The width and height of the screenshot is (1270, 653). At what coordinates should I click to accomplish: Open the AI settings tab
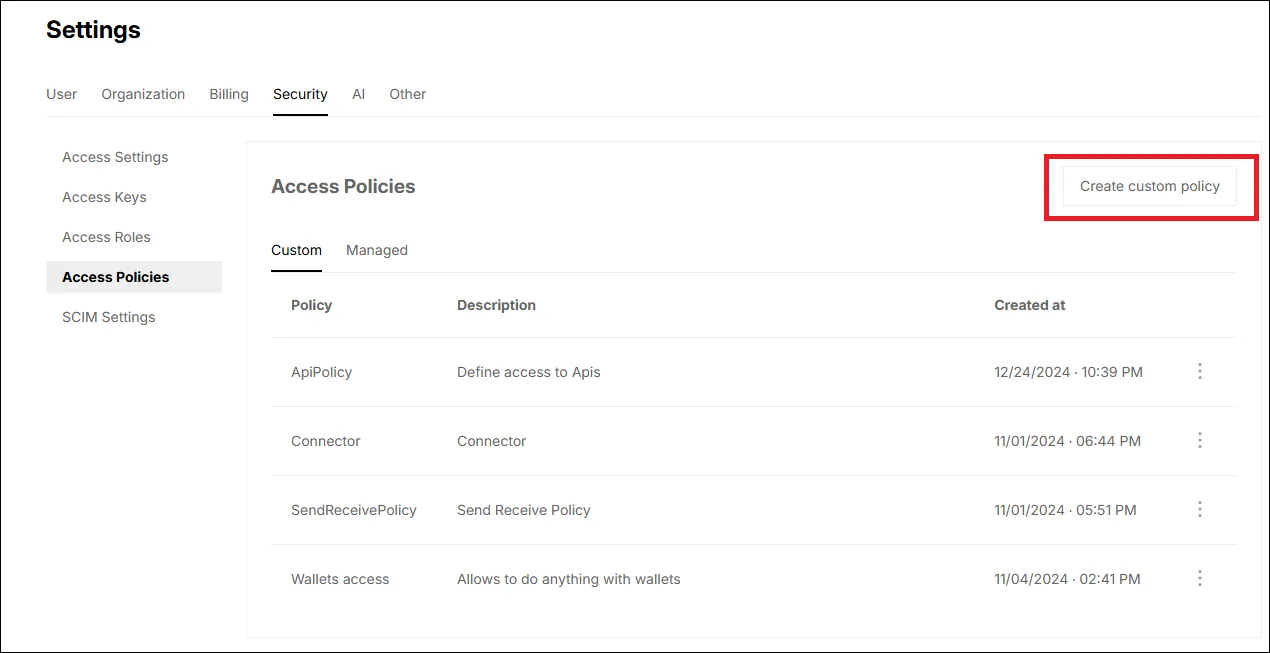358,94
